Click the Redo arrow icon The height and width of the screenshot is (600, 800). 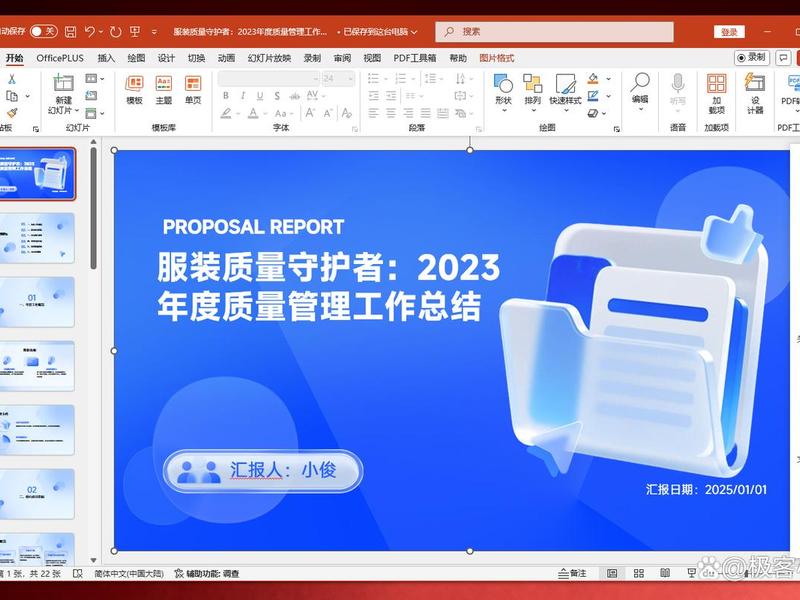click(x=115, y=32)
